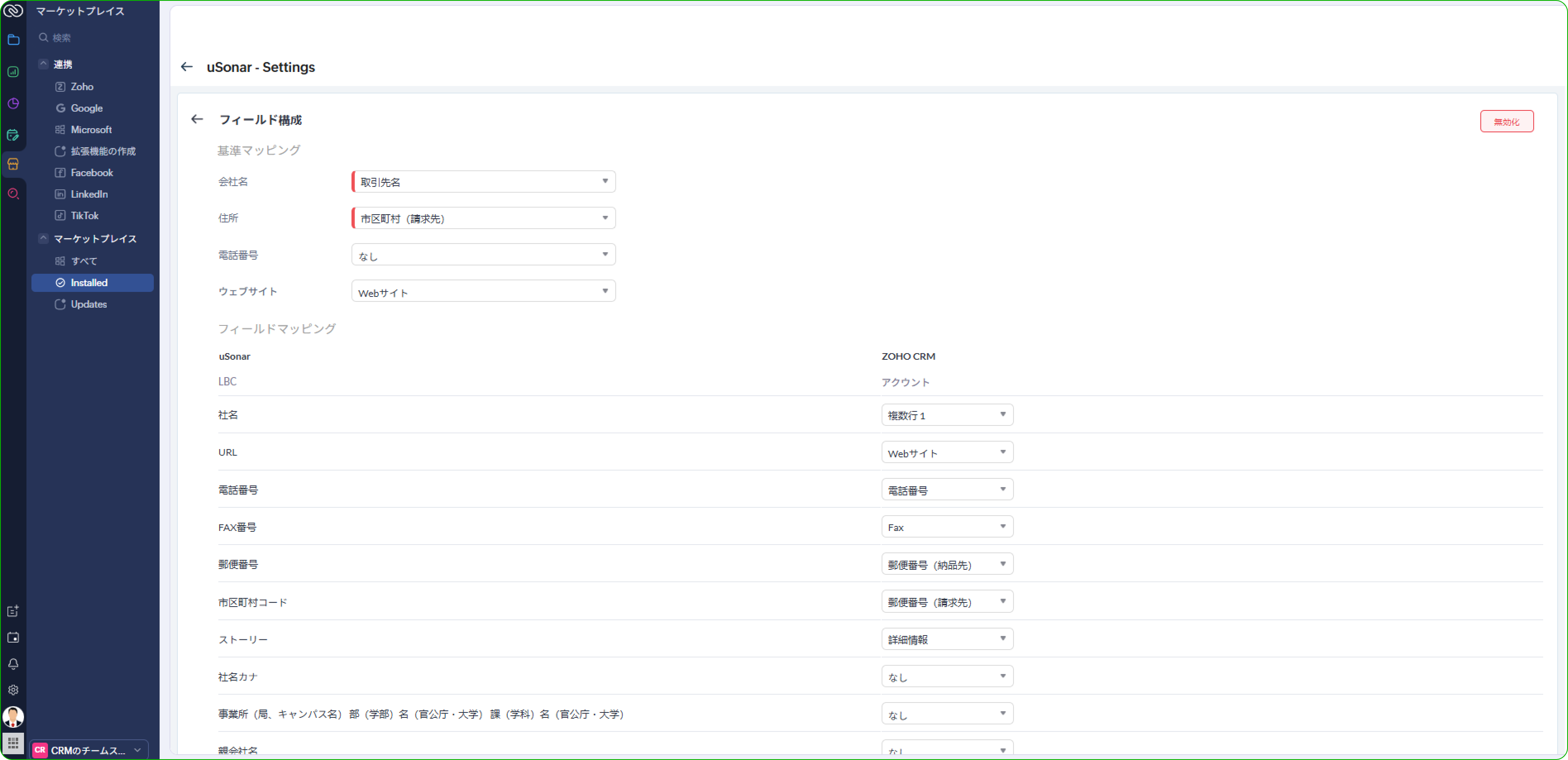The image size is (1568, 760).
Task: Open the folder icon in left rail
Action: pyautogui.click(x=13, y=40)
